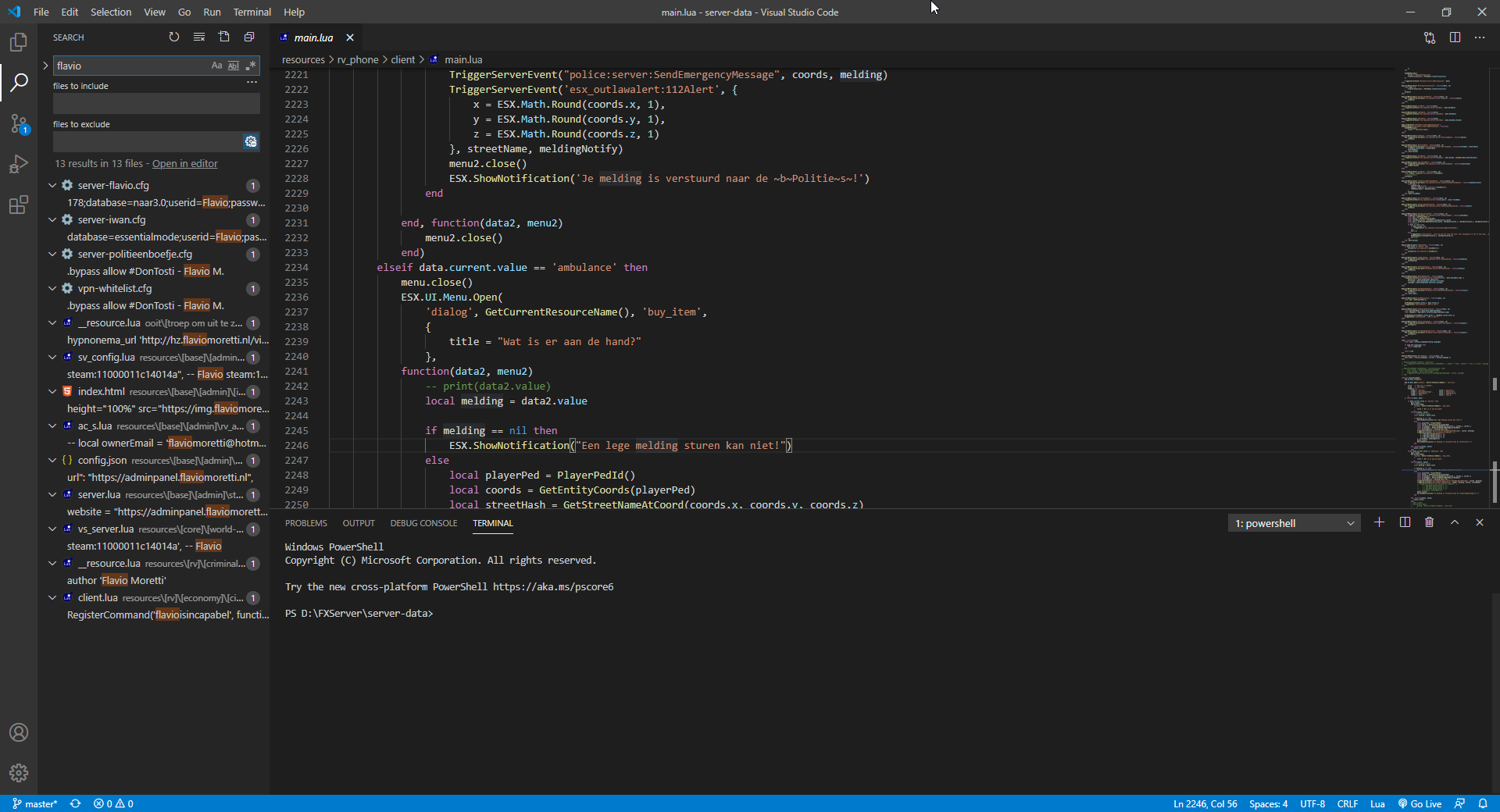Viewport: 1500px width, 812px height.
Task: Open the Extensions view
Action: tap(19, 205)
